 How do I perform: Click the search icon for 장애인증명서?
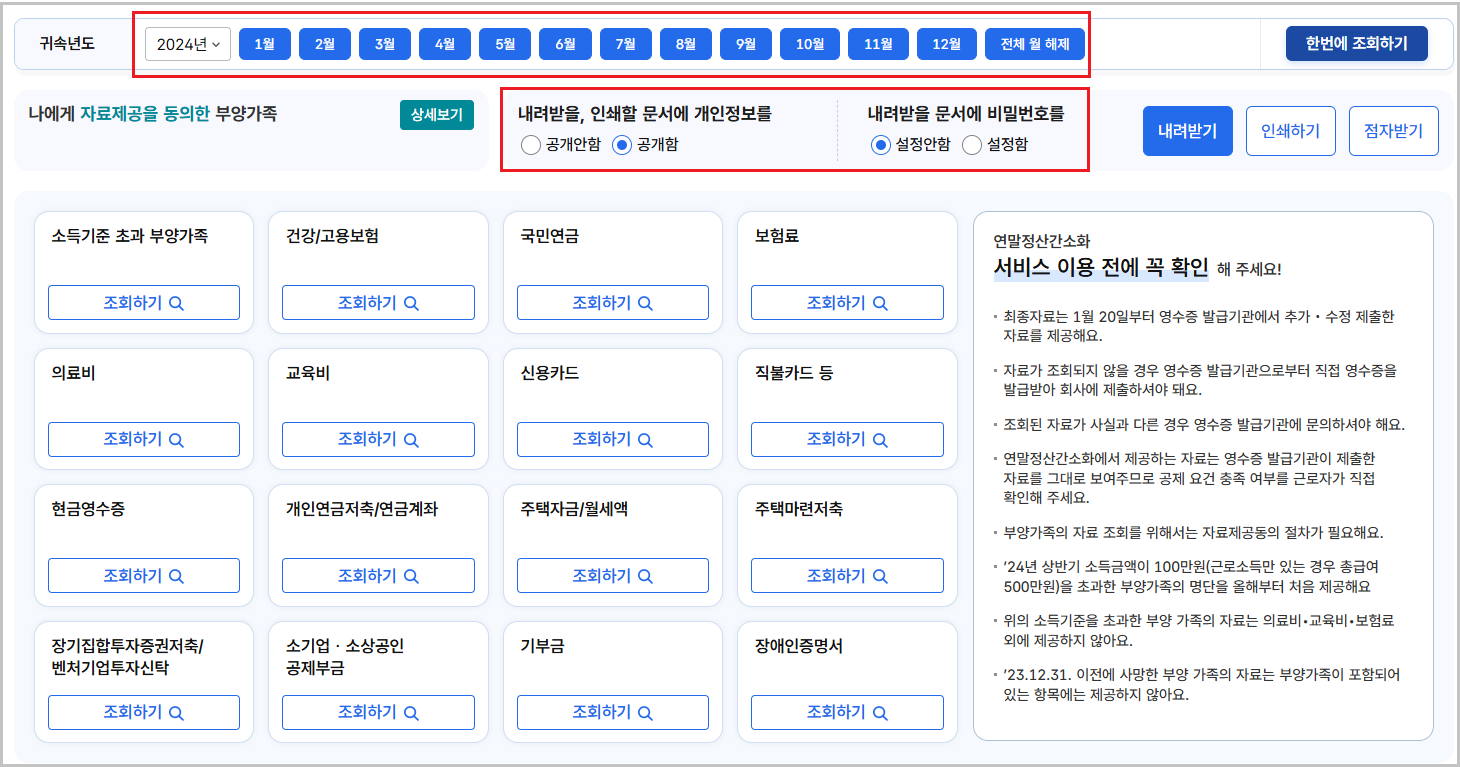[882, 712]
